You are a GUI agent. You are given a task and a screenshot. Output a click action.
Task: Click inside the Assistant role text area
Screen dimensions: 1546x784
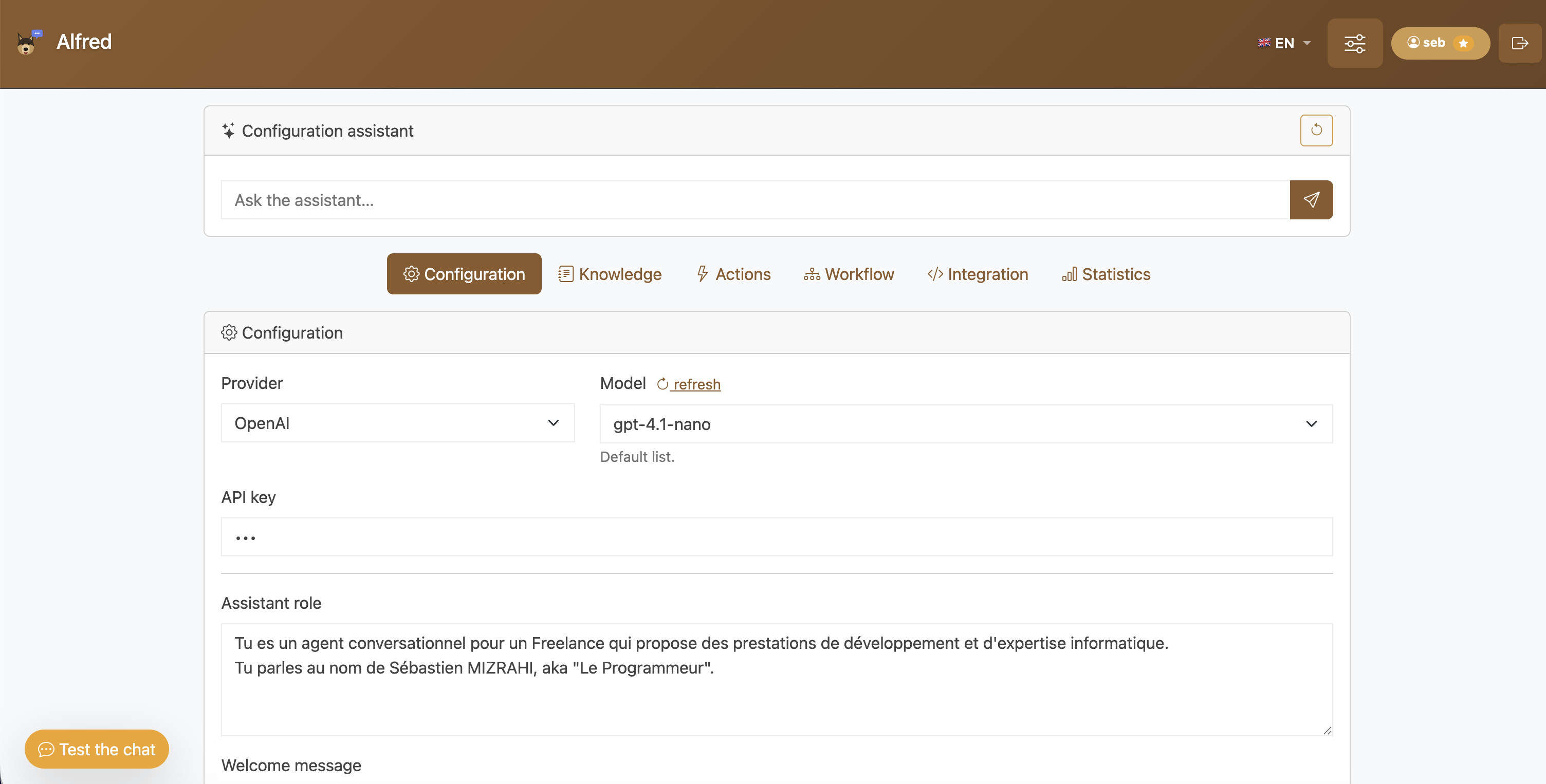click(777, 679)
